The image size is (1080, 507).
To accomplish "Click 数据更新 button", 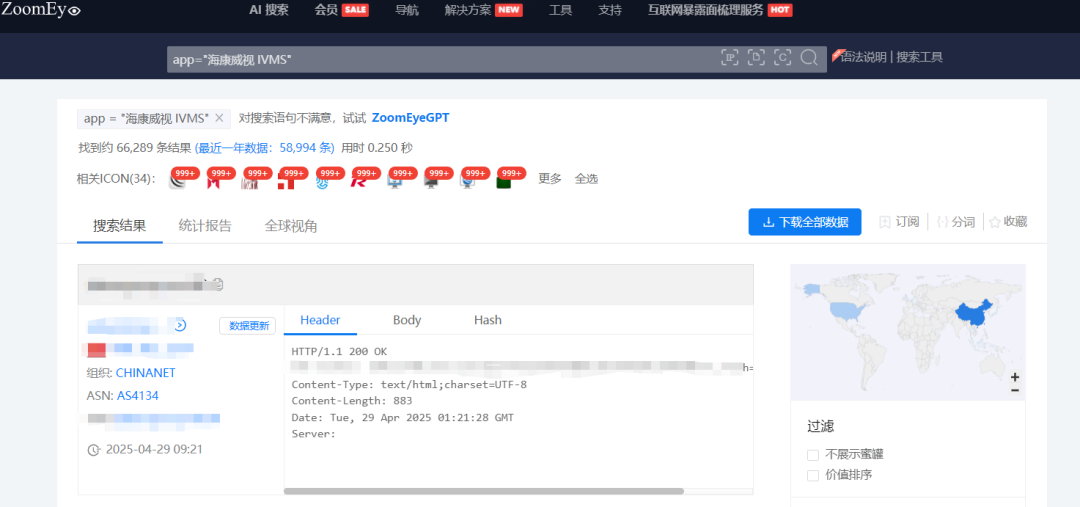I will (248, 326).
